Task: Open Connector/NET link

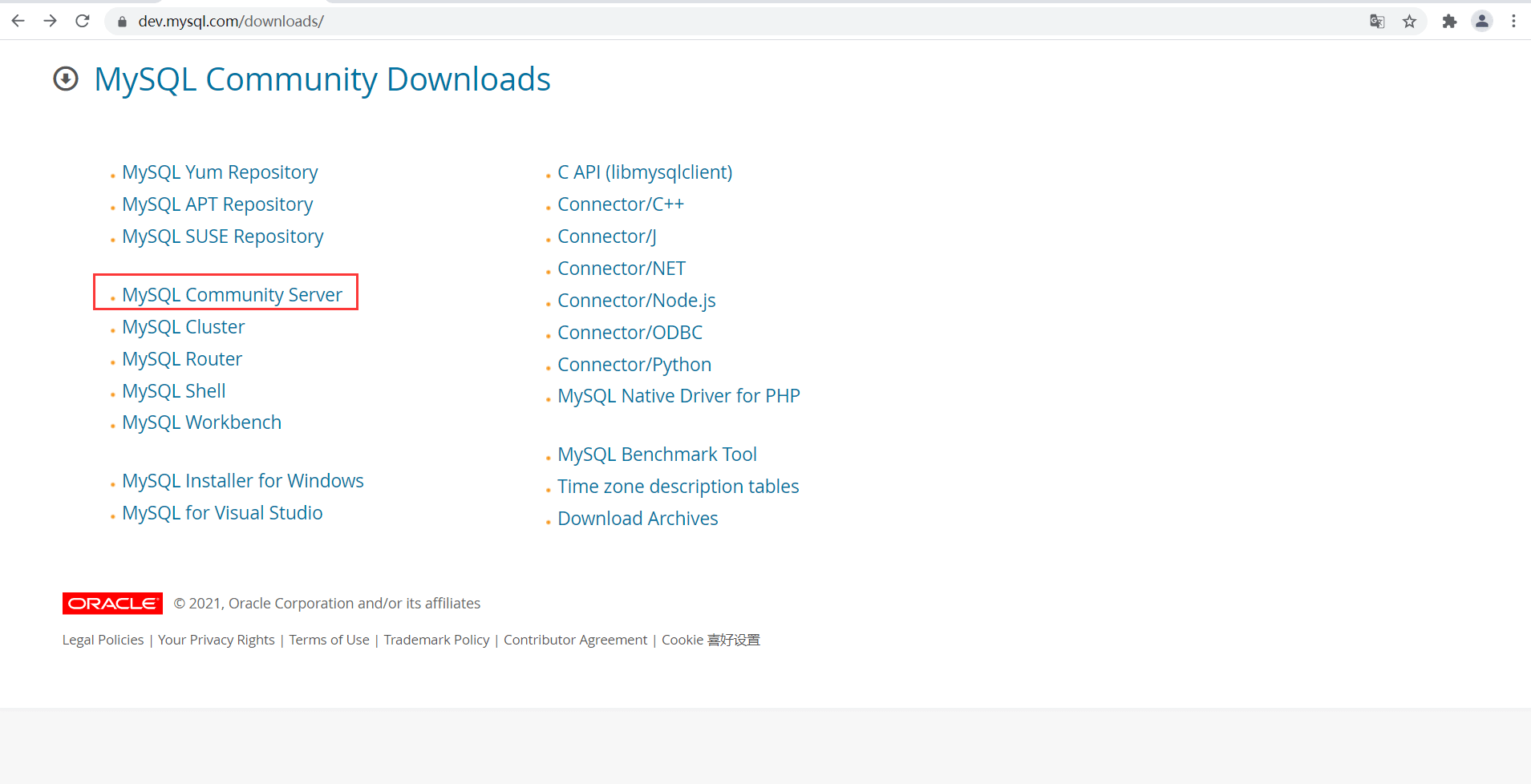Action: (x=622, y=269)
